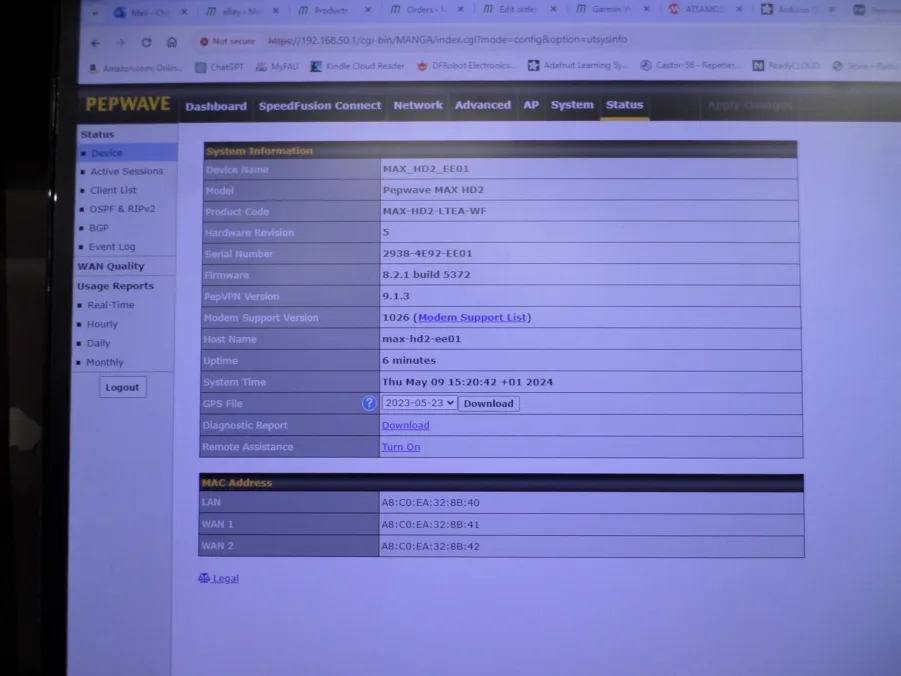Turn On Remote Assistance link
The image size is (901, 676).
tap(400, 447)
